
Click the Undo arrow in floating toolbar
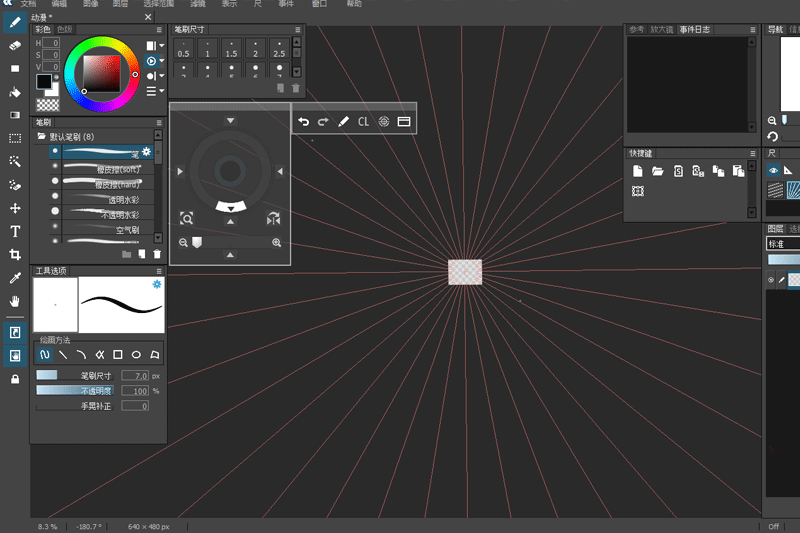coord(304,121)
